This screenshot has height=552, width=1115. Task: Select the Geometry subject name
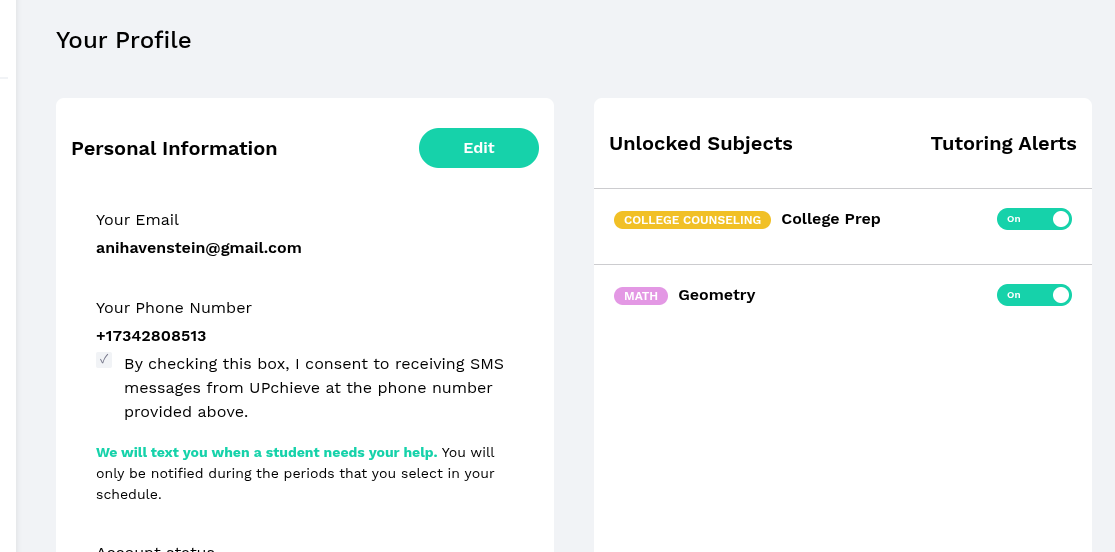click(716, 295)
